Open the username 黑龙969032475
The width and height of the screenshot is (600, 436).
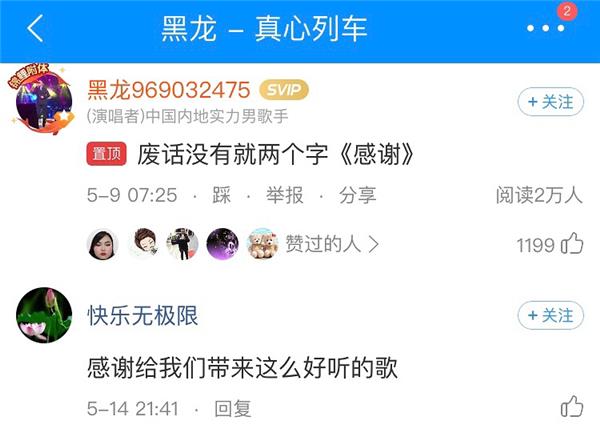pyautogui.click(x=169, y=90)
